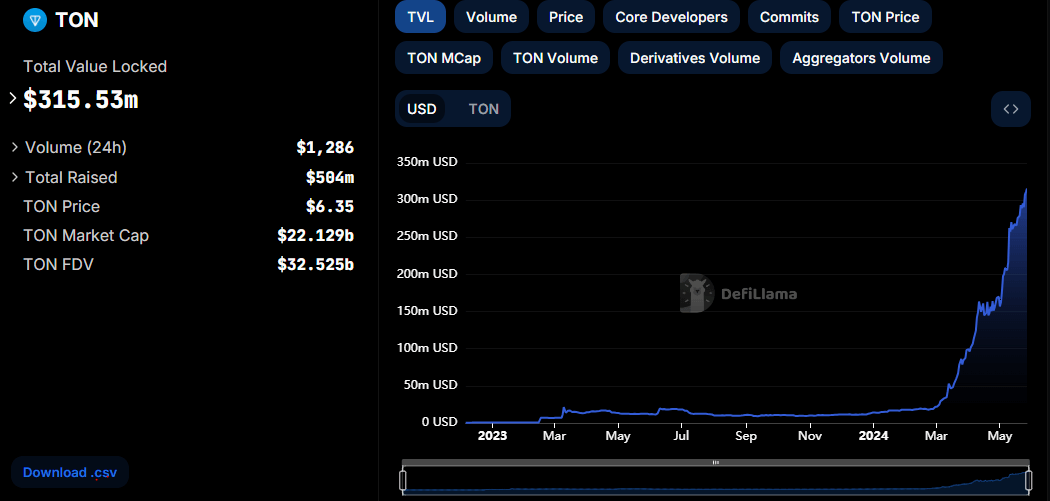Click the TON FDV label
Image resolution: width=1050 pixels, height=501 pixels.
pos(58,265)
